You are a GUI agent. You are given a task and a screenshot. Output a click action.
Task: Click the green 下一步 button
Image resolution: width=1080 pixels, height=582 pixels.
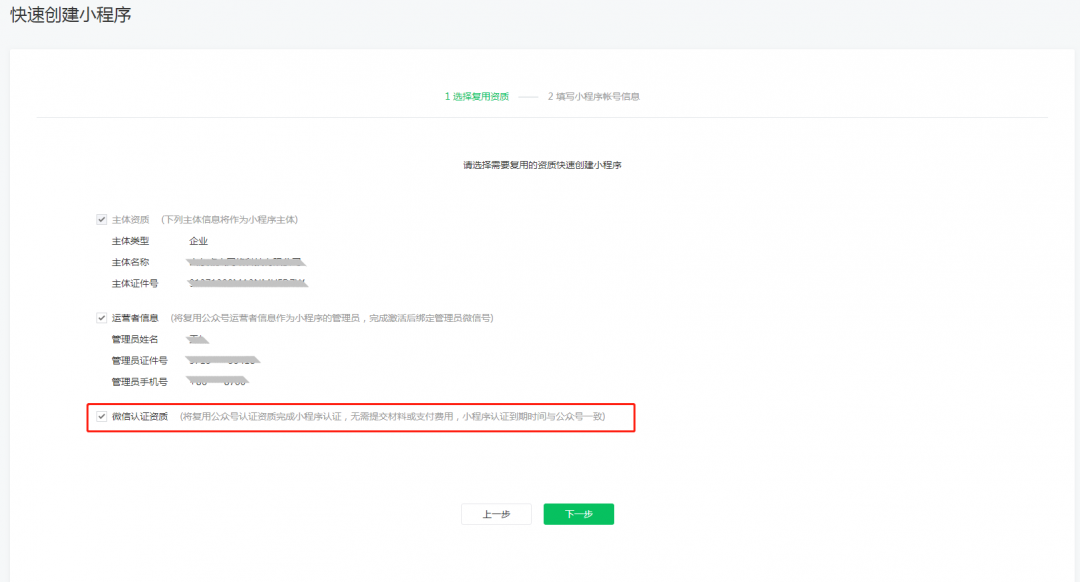tap(578, 514)
